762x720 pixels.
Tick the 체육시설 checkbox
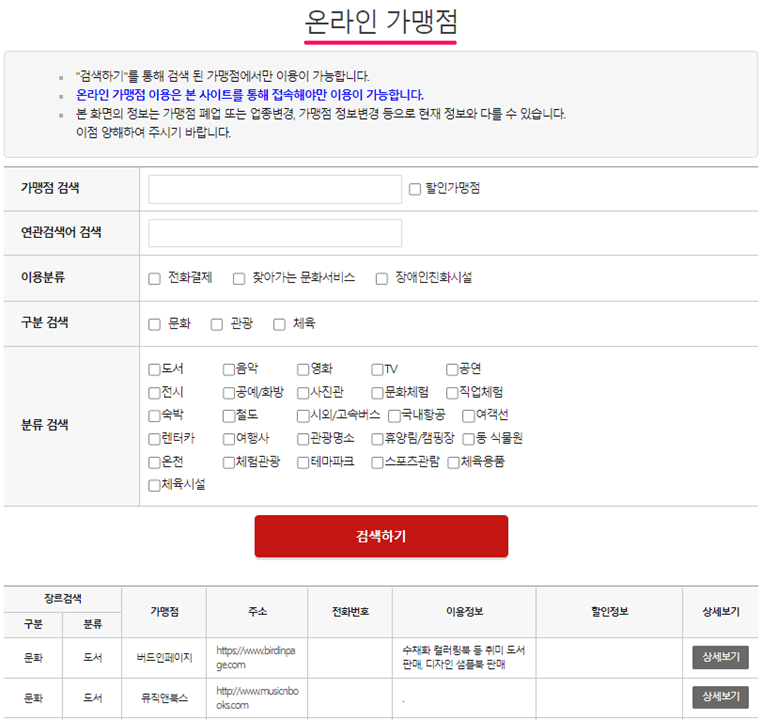pyautogui.click(x=155, y=485)
